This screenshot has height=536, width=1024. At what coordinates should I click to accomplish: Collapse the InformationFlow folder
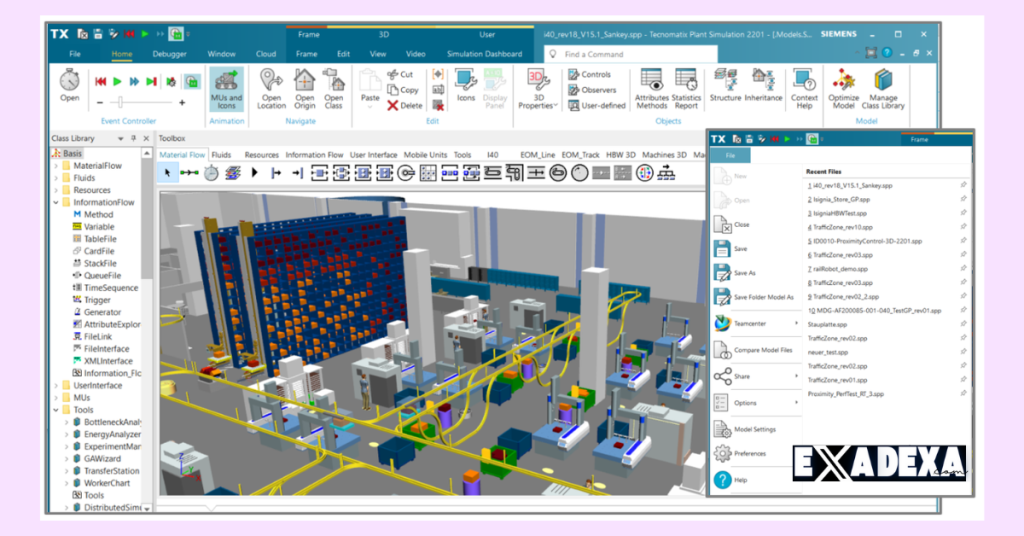[56, 202]
